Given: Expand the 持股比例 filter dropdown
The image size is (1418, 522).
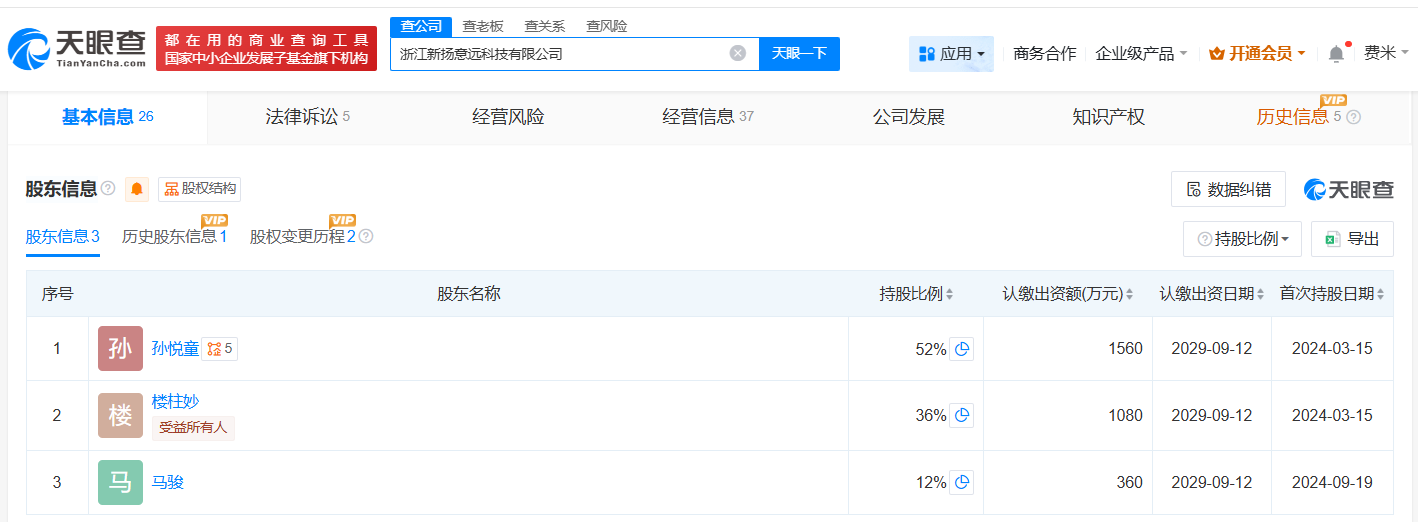Looking at the screenshot, I should [x=1242, y=239].
